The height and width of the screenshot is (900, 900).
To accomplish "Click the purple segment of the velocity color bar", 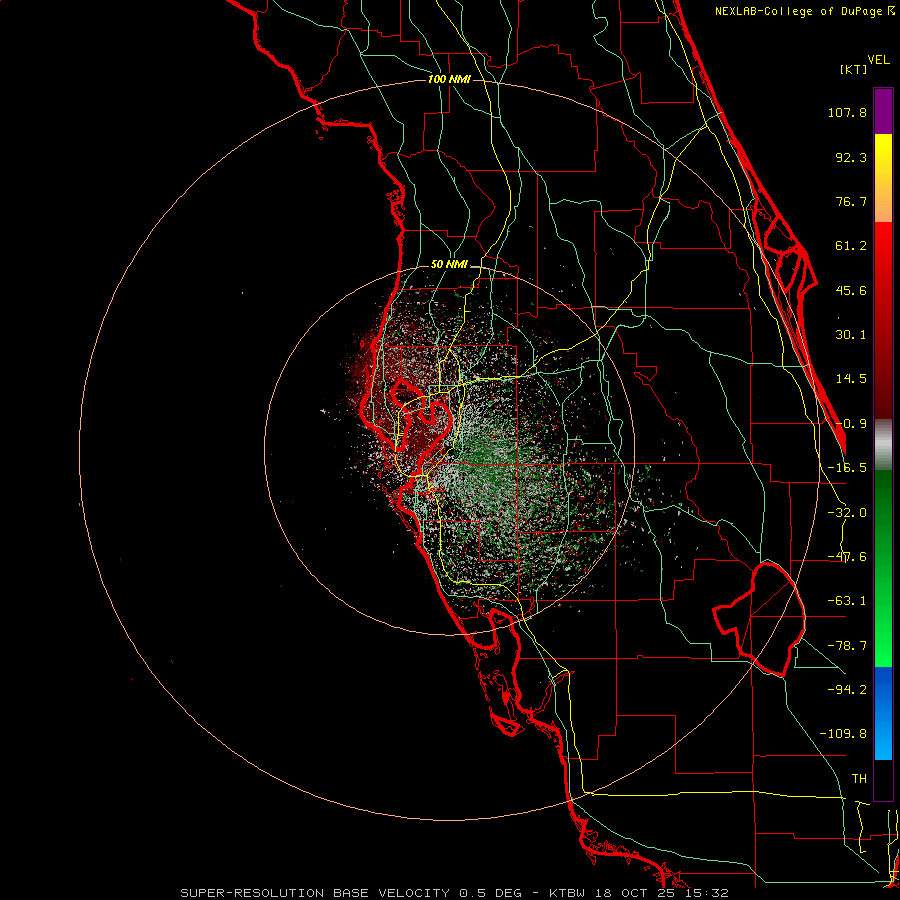I will (883, 111).
